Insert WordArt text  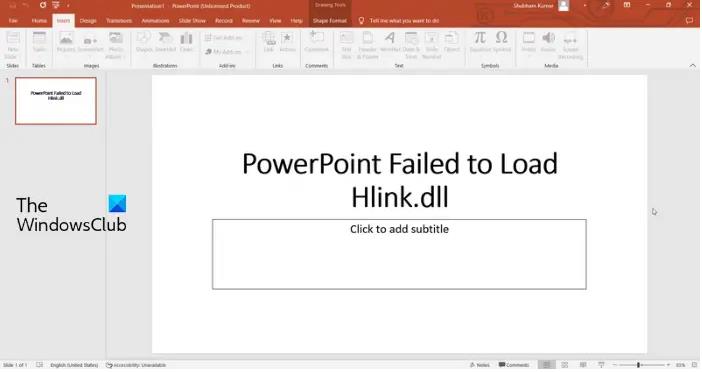[x=390, y=43]
